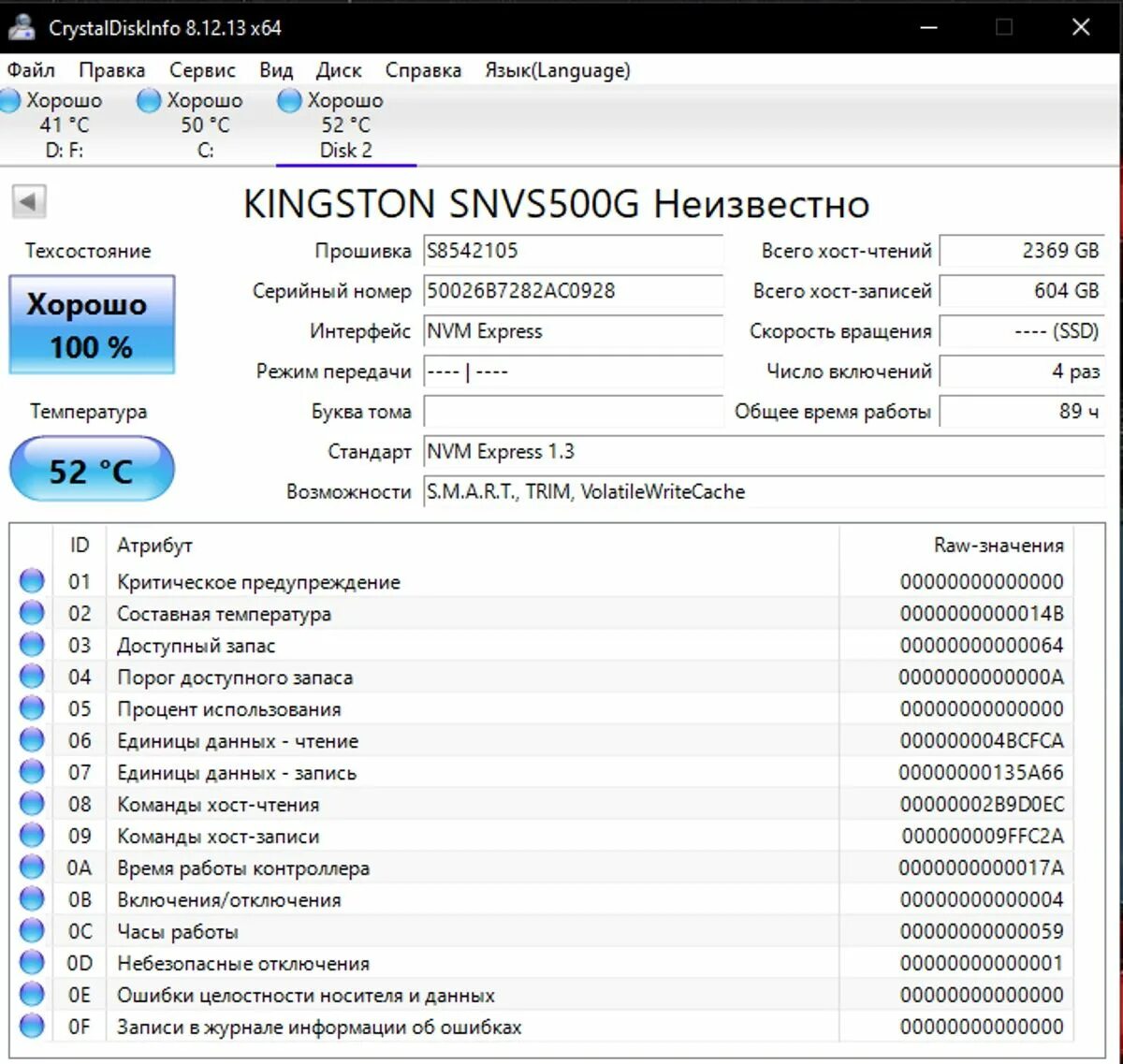The height and width of the screenshot is (1064, 1123).
Task: Click status orb for attribute 06
Action: (x=32, y=740)
